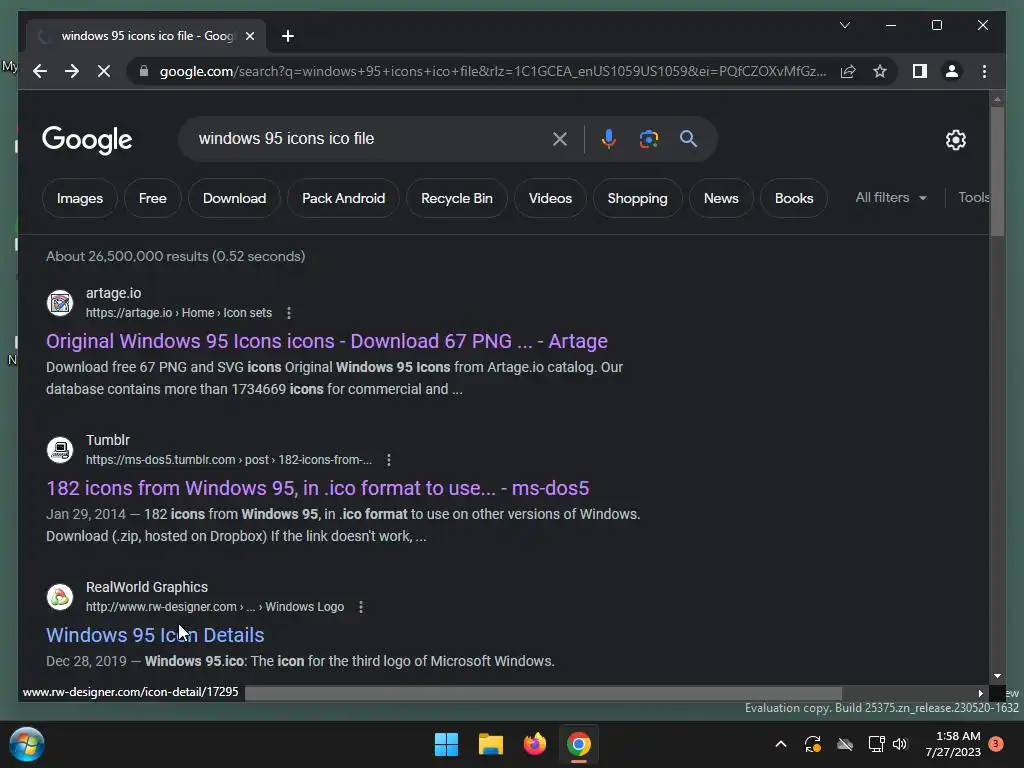Click the scroll right arrow
The width and height of the screenshot is (1024, 768).
pyautogui.click(x=980, y=694)
